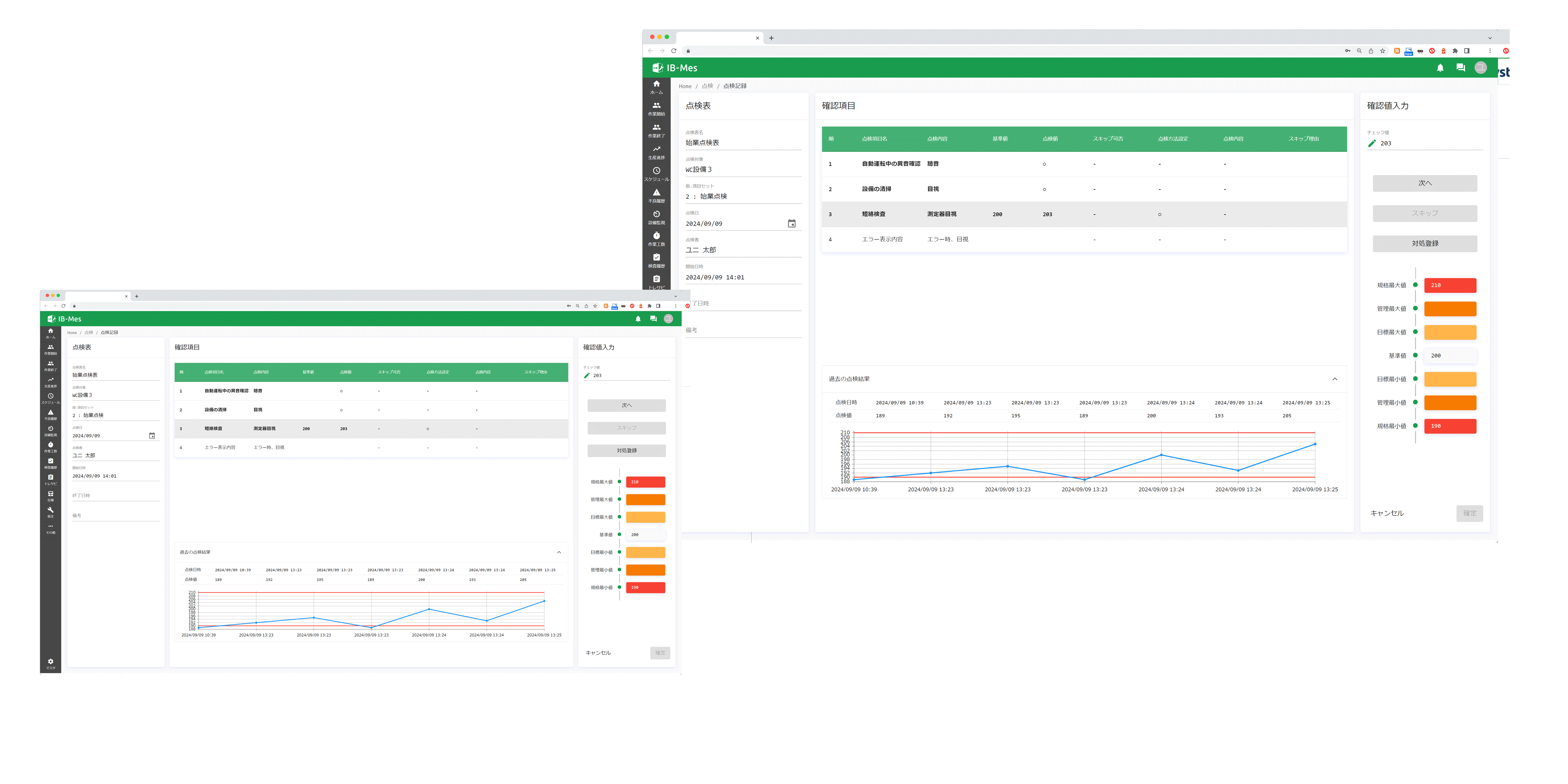Open 検査履歴 in the larger window sidebar
The image size is (1568, 784).
click(x=656, y=261)
